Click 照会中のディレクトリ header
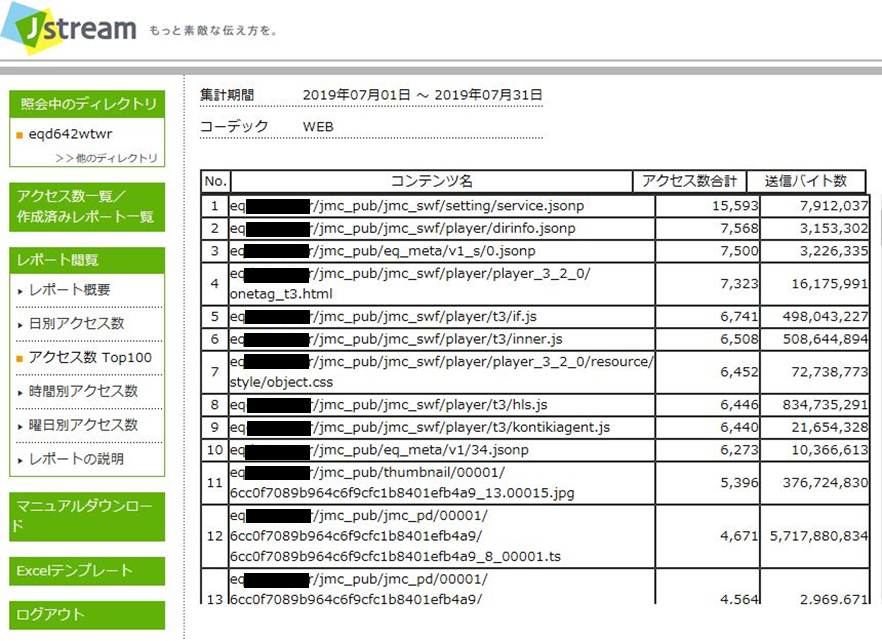882x641 pixels. tap(87, 104)
